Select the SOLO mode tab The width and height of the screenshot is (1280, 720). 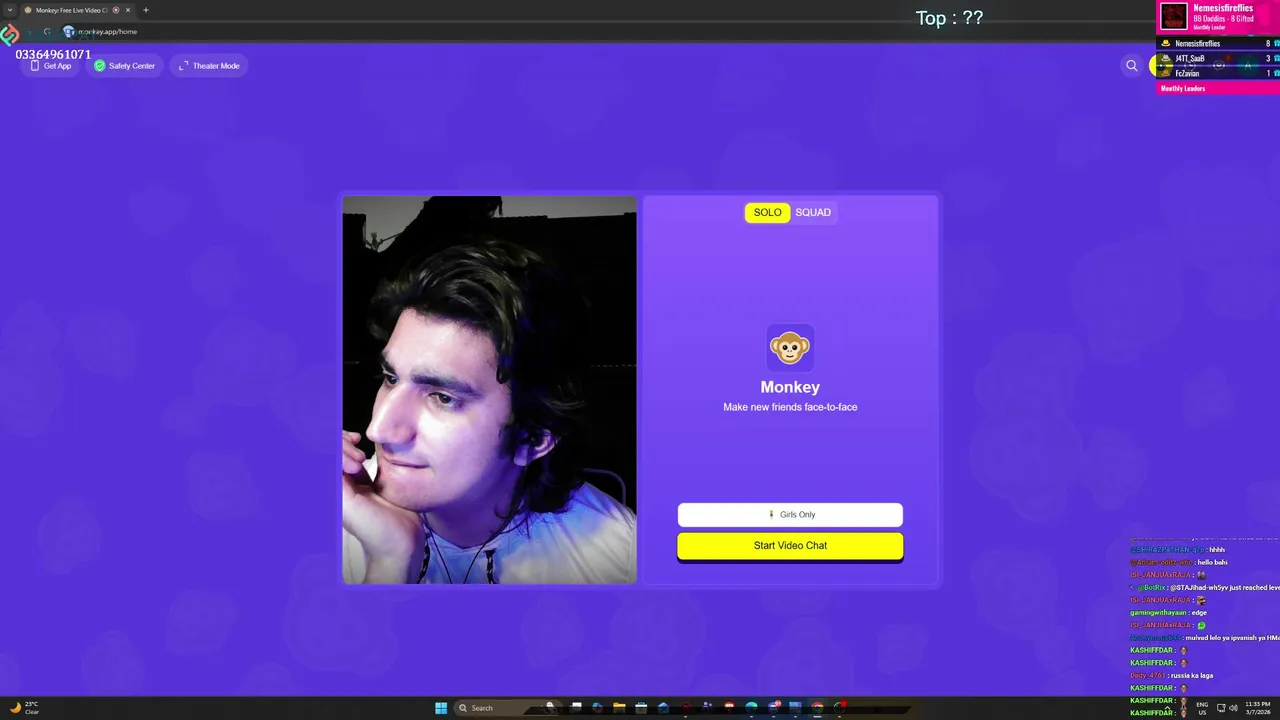tap(768, 212)
